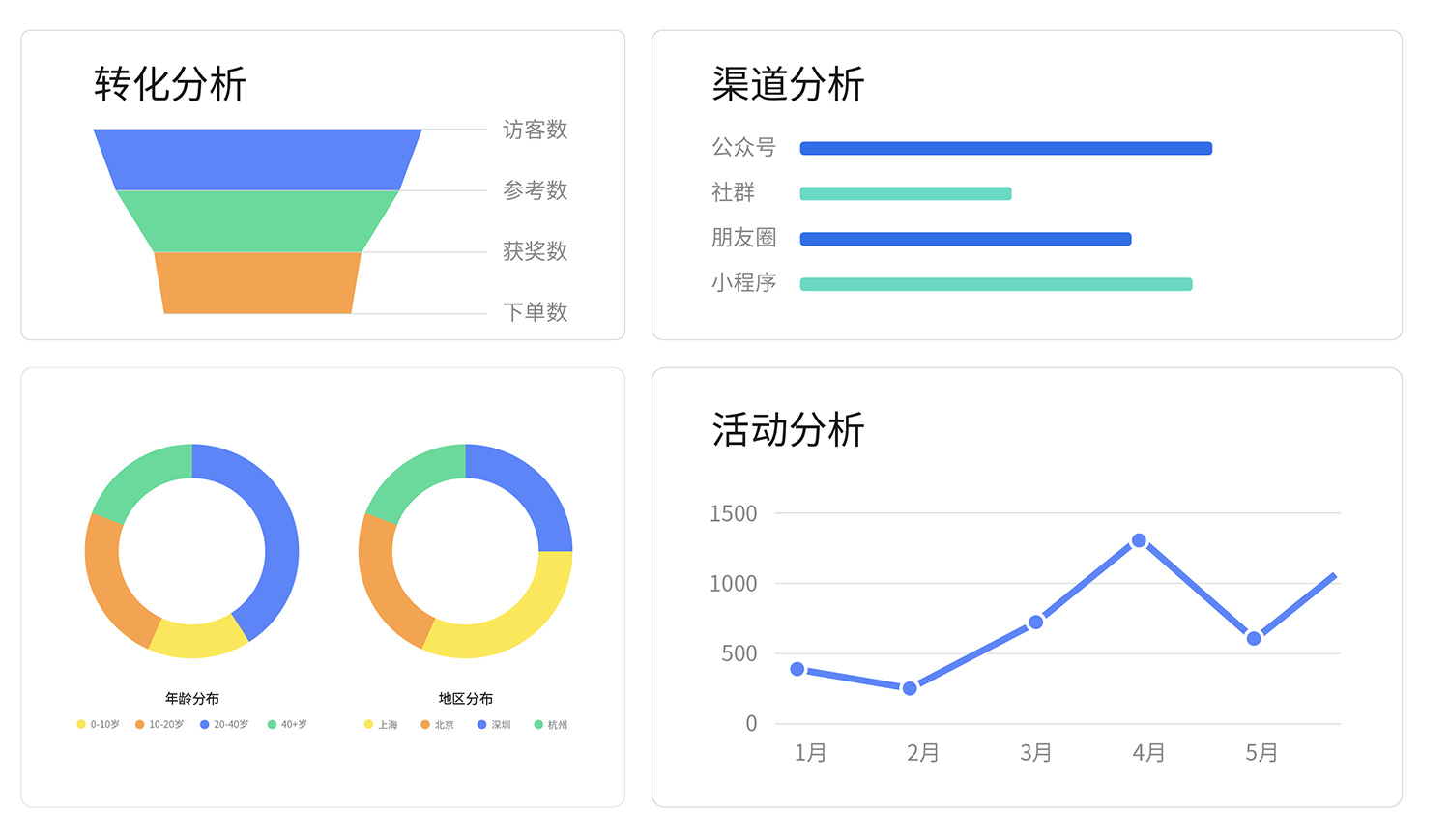Select the 公众号 channel label
Image resolution: width=1450 pixels, height=840 pixels.
tap(743, 147)
